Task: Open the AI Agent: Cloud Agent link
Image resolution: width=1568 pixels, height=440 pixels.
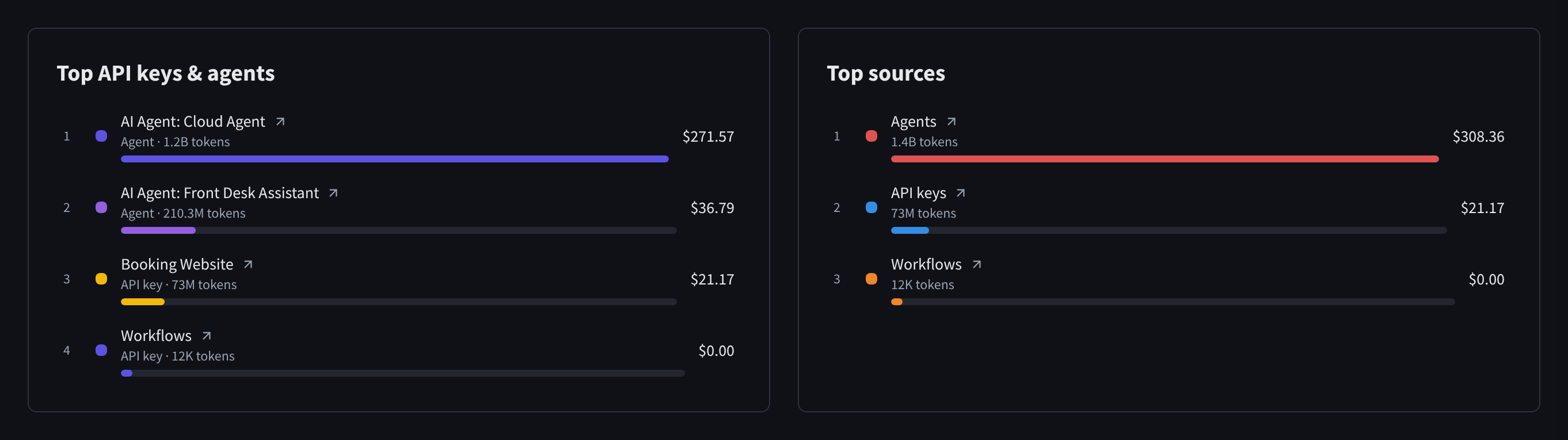Action: tap(193, 122)
